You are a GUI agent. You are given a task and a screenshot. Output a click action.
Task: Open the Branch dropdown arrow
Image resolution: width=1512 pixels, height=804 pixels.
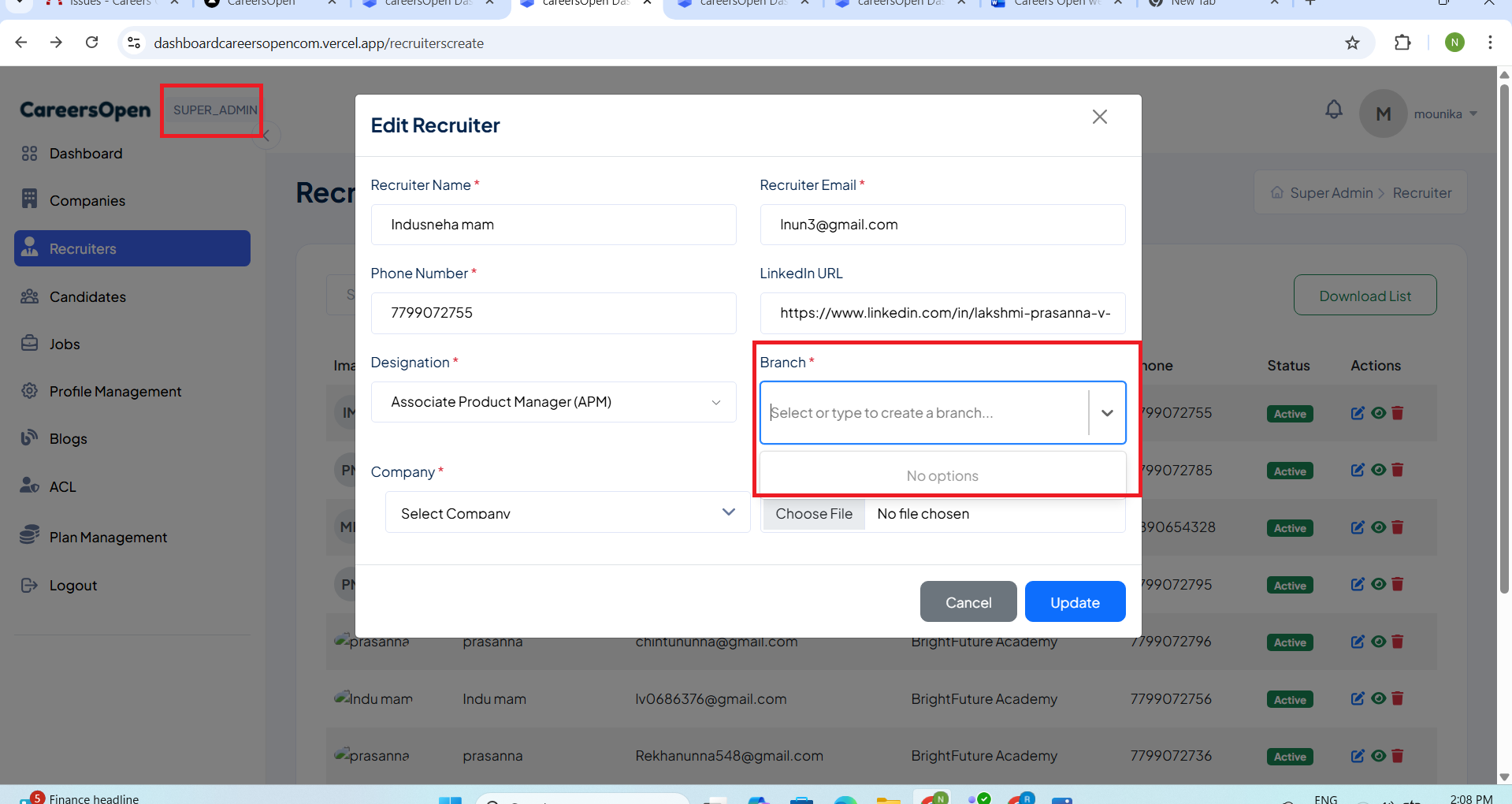point(1106,413)
